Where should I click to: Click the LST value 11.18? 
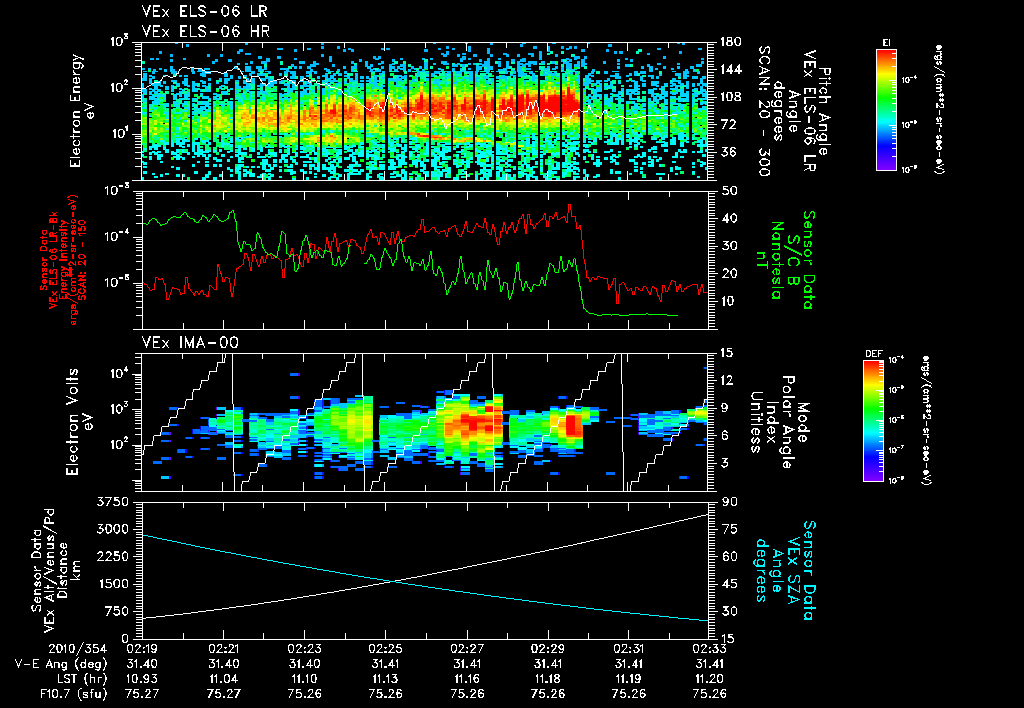(547, 679)
